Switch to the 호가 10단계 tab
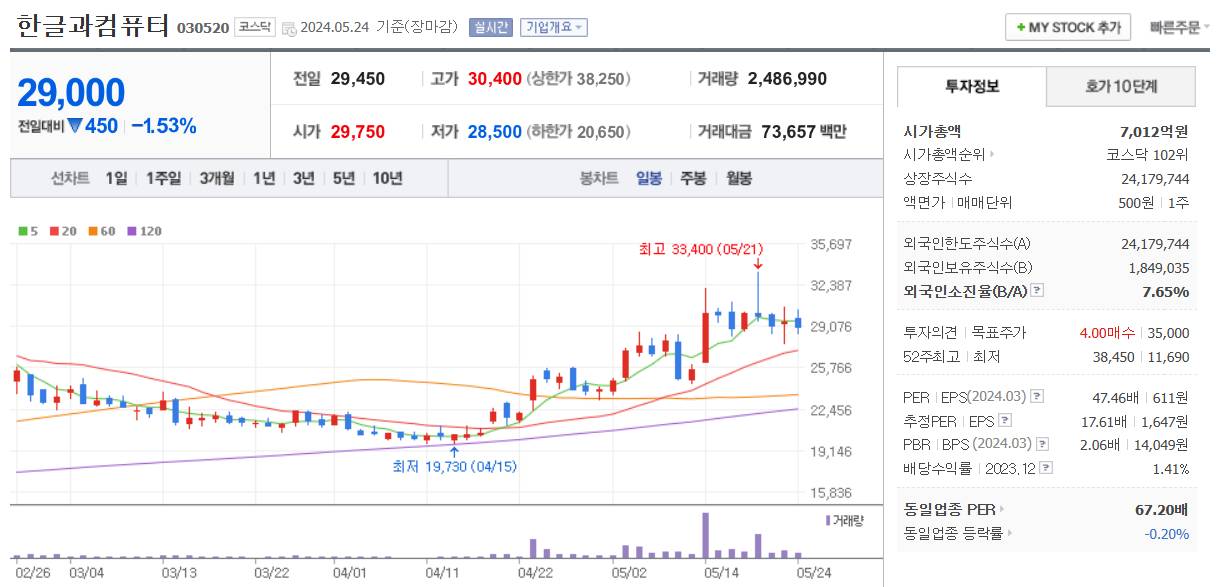Image resolution: width=1223 pixels, height=587 pixels. click(x=1122, y=86)
